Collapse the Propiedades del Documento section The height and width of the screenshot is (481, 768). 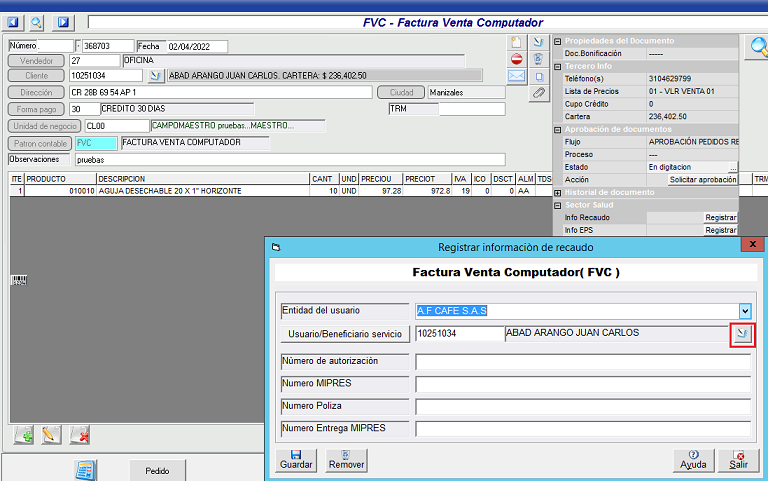[557, 41]
